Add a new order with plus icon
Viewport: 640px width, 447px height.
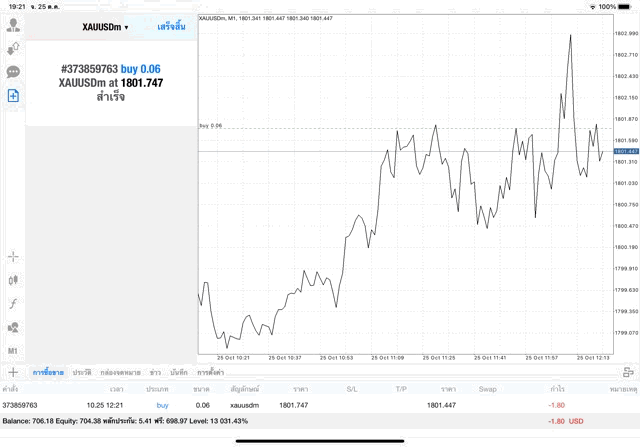(x=13, y=372)
